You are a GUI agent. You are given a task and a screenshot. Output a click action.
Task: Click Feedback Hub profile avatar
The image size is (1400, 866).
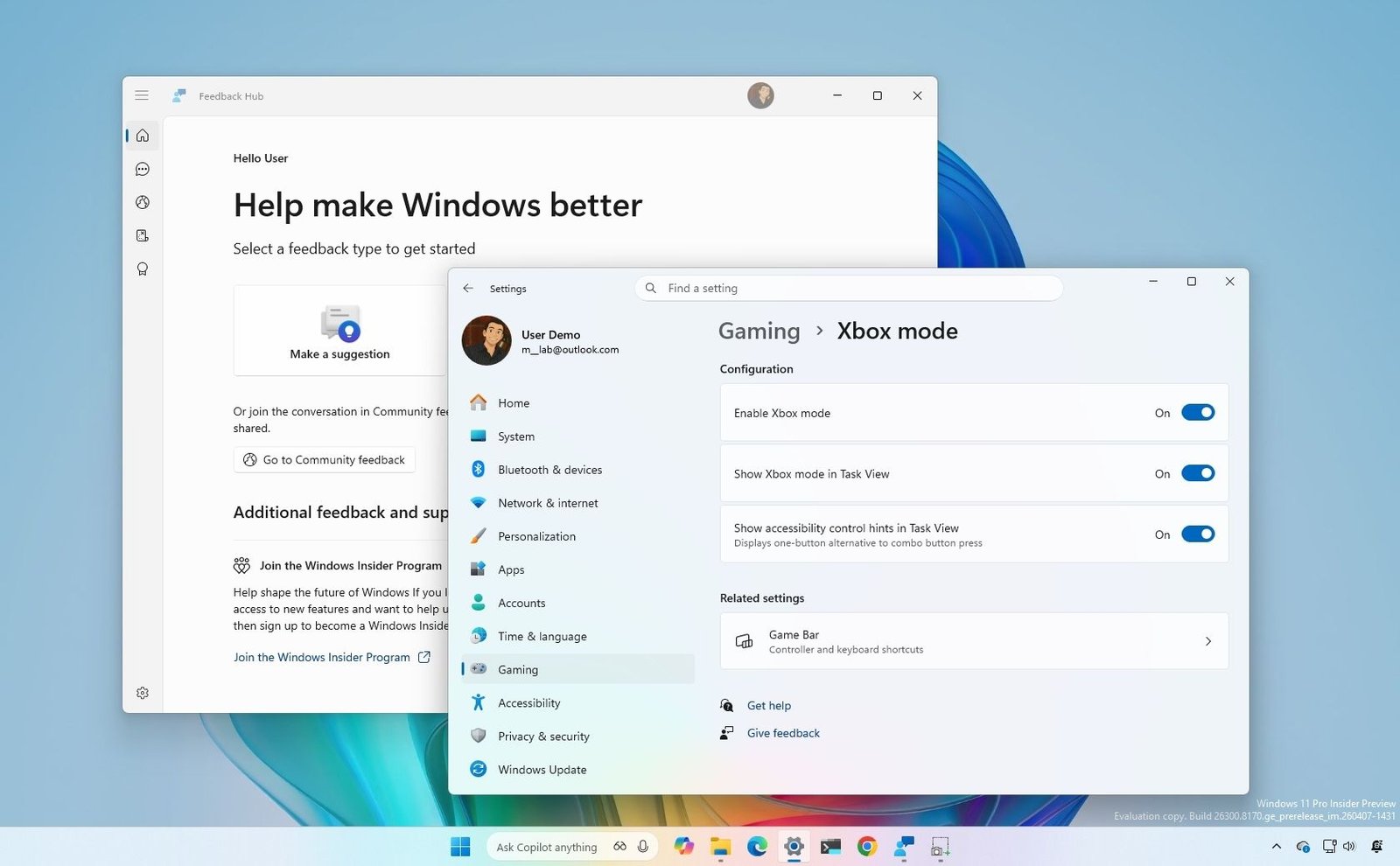coord(760,95)
